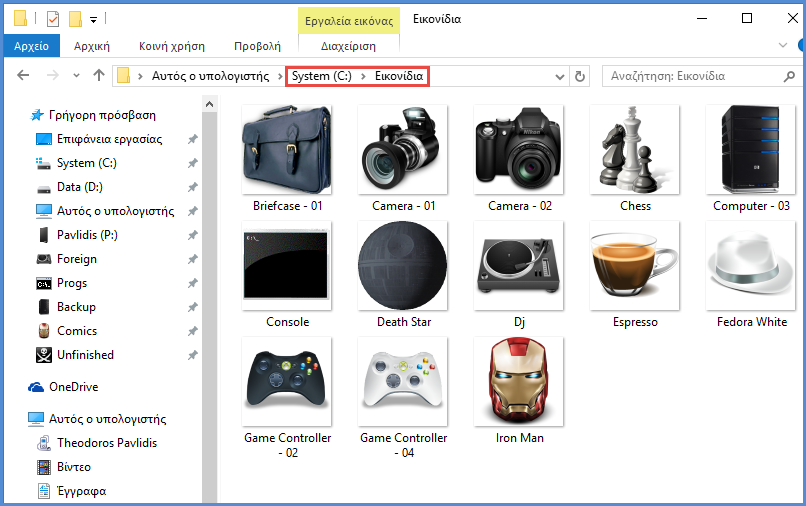The height and width of the screenshot is (506, 806).
Task: Click System (C:) in the address path
Action: 322,76
